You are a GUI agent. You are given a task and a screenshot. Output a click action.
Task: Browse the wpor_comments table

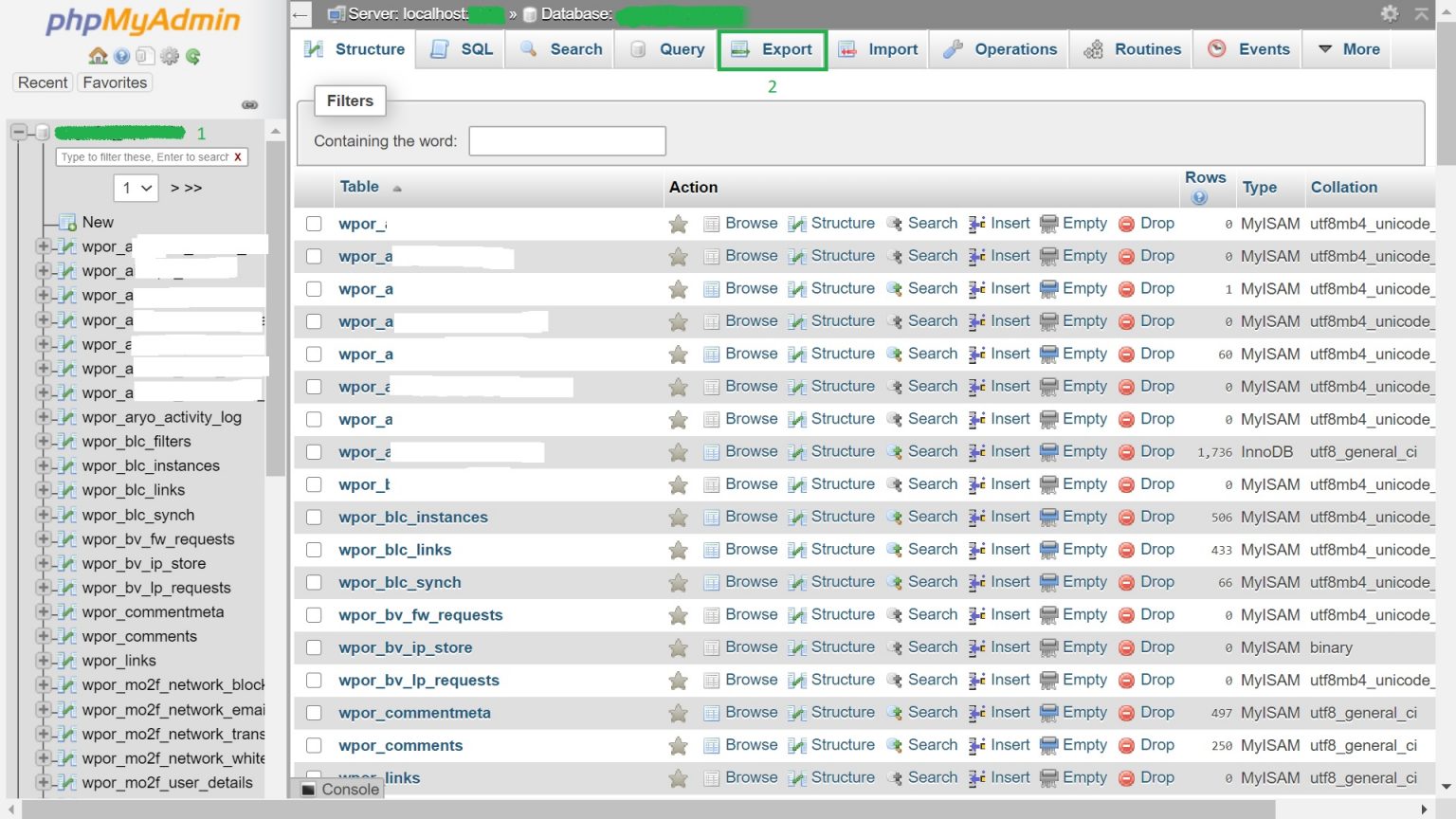pos(751,745)
